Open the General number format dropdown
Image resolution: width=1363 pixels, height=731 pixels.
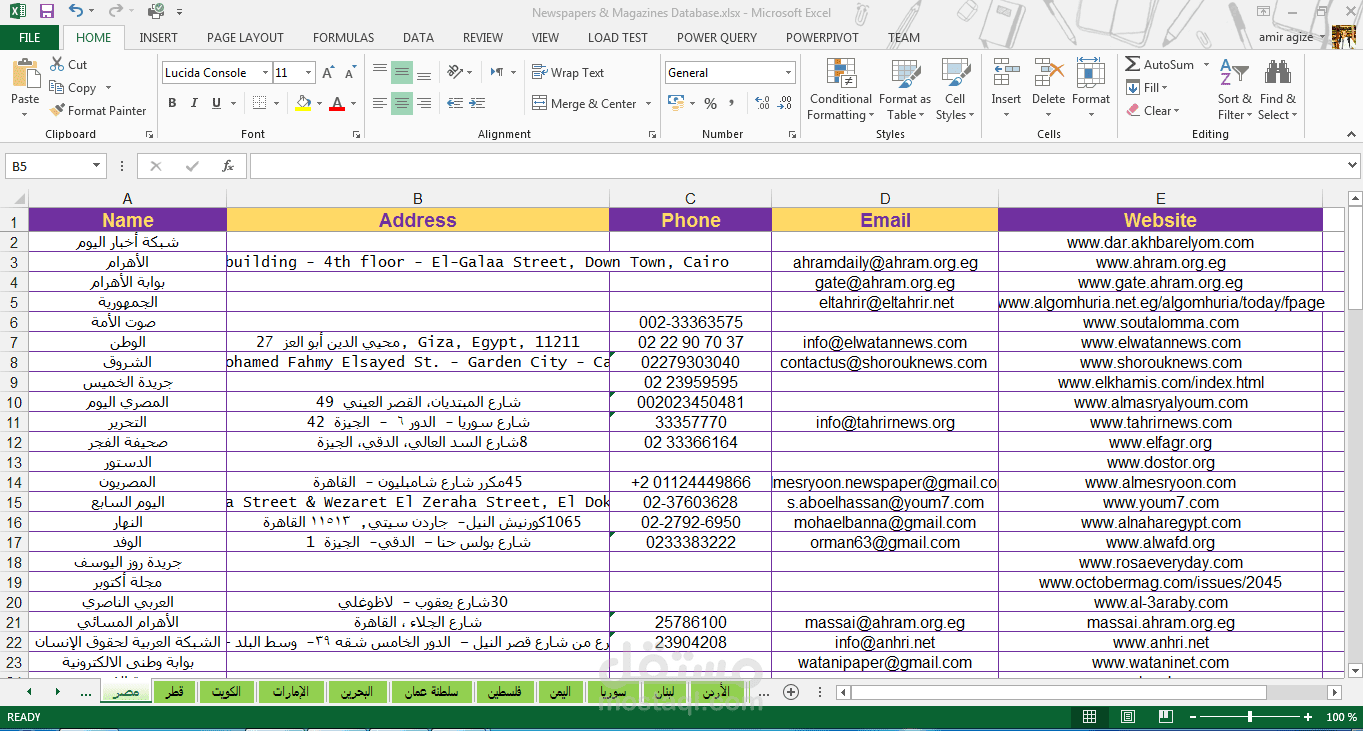click(x=789, y=73)
